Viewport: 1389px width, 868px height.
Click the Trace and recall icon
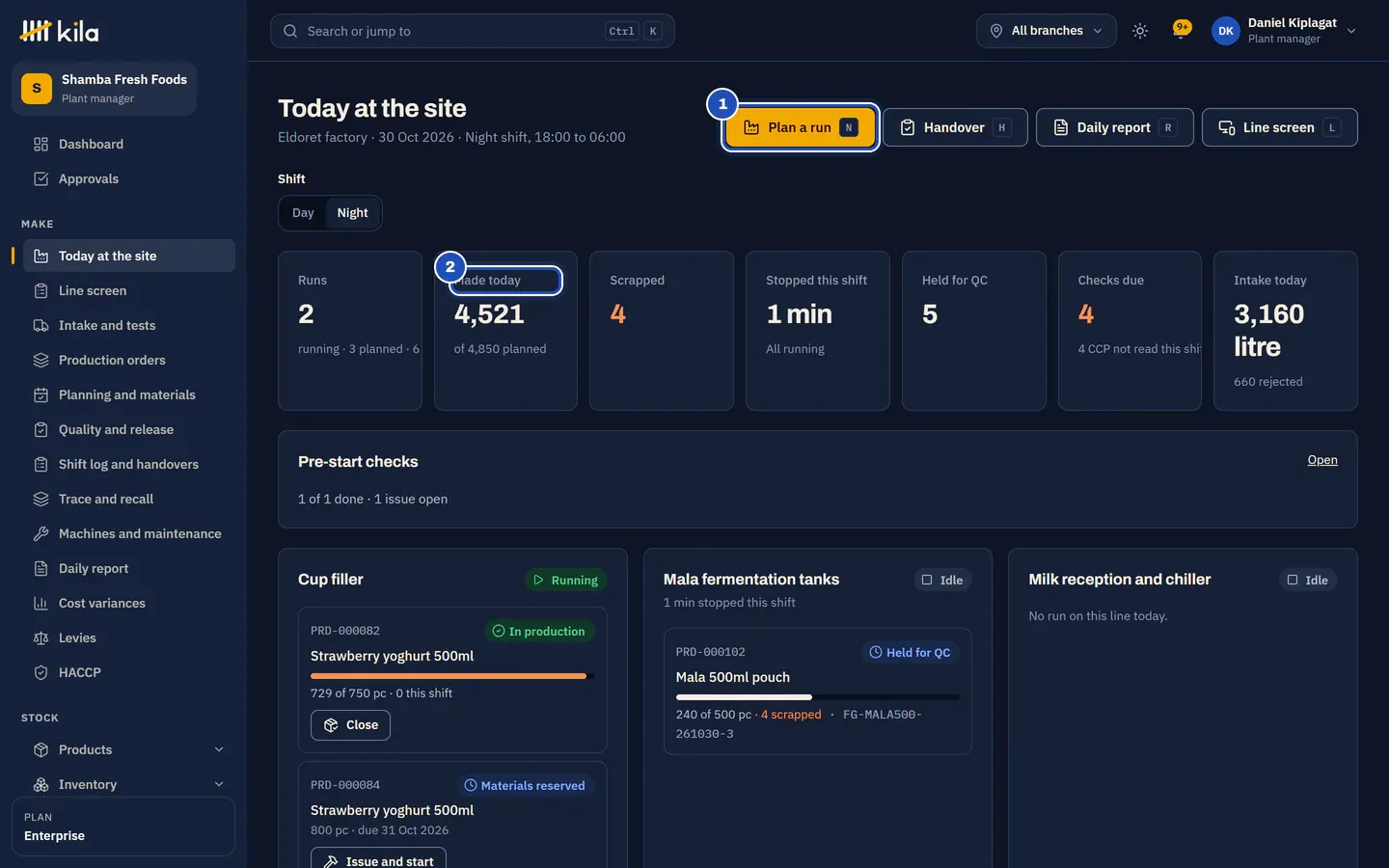pos(41,499)
